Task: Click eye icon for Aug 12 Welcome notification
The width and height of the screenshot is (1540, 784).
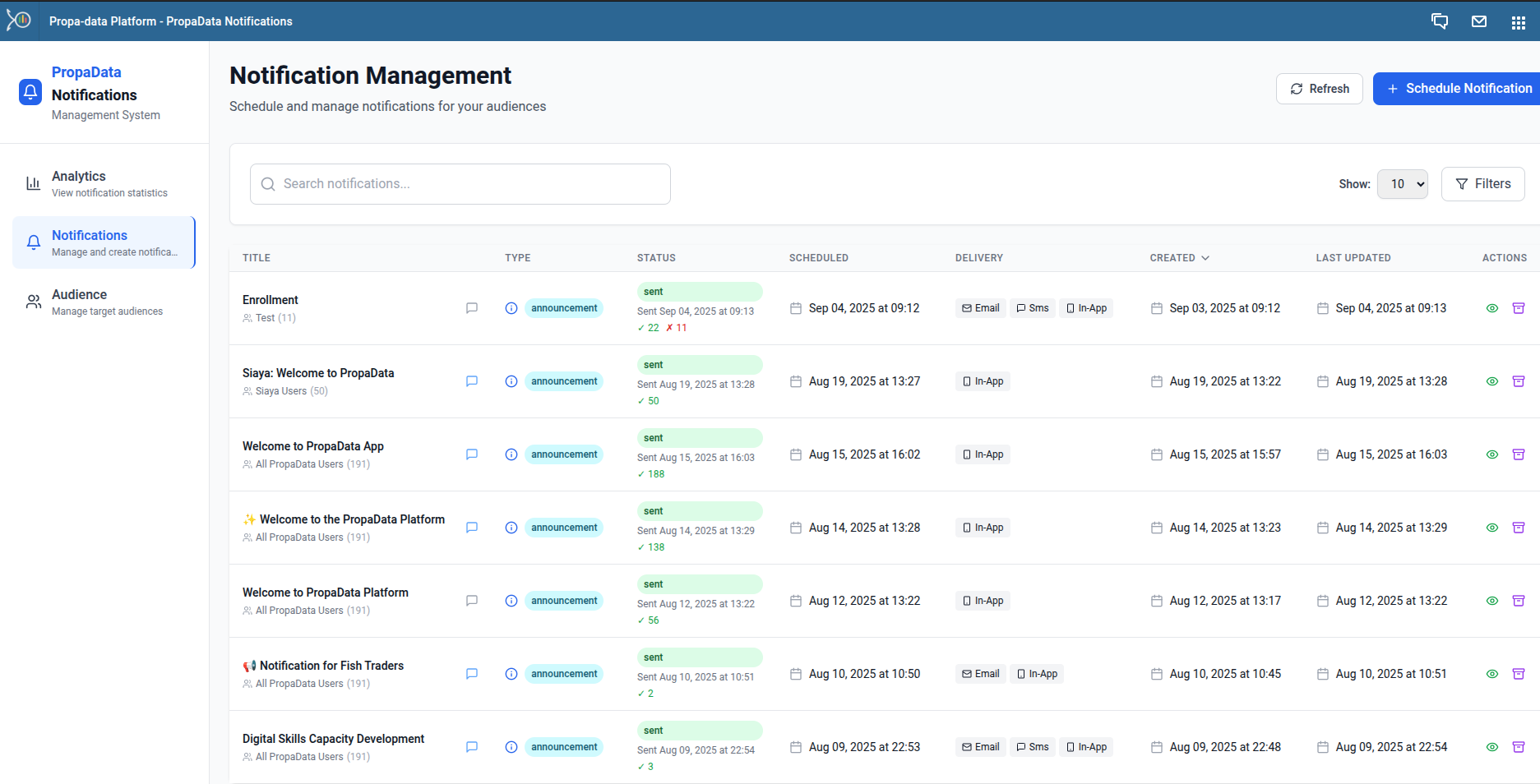Action: point(1491,601)
